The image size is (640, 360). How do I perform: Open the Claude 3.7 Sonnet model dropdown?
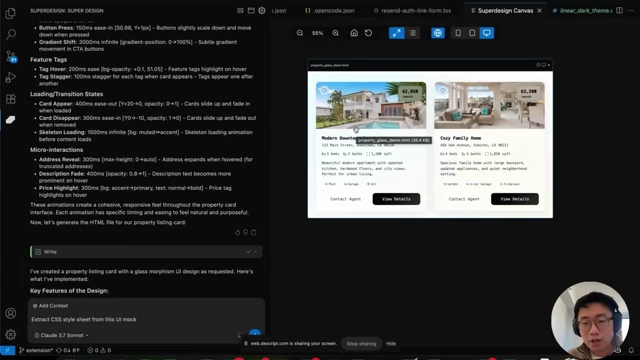pos(61,336)
